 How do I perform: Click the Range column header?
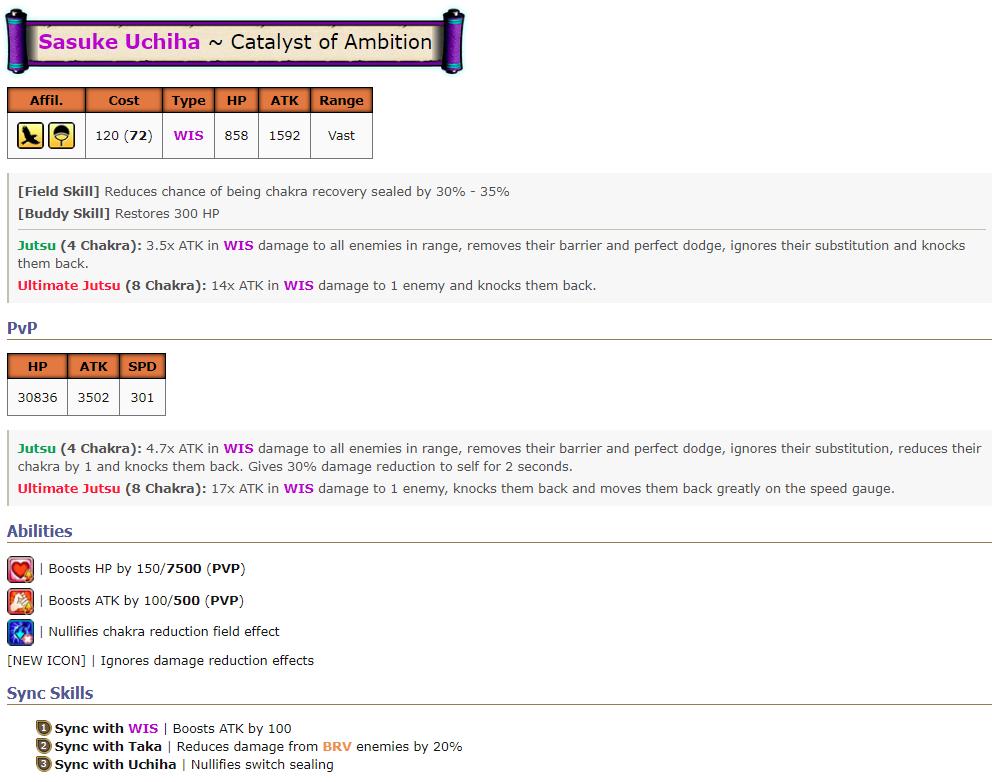point(342,100)
